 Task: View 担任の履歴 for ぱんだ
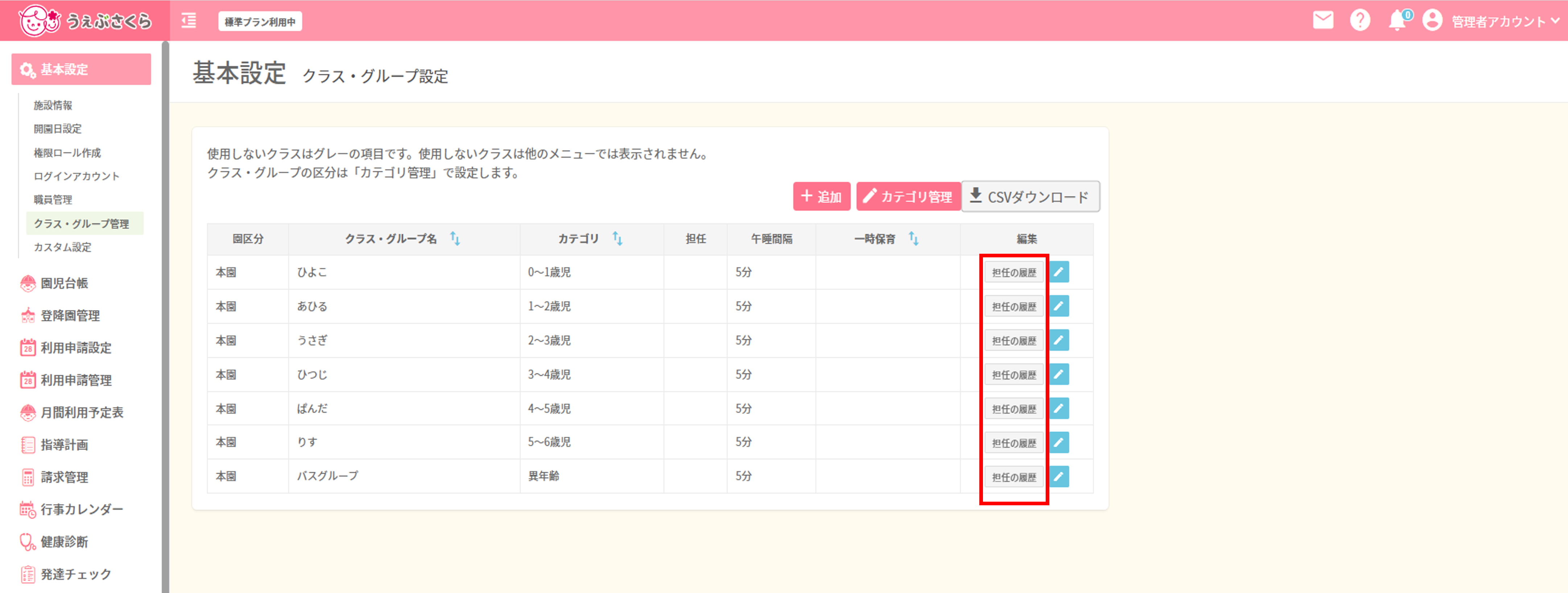pyautogui.click(x=1013, y=409)
